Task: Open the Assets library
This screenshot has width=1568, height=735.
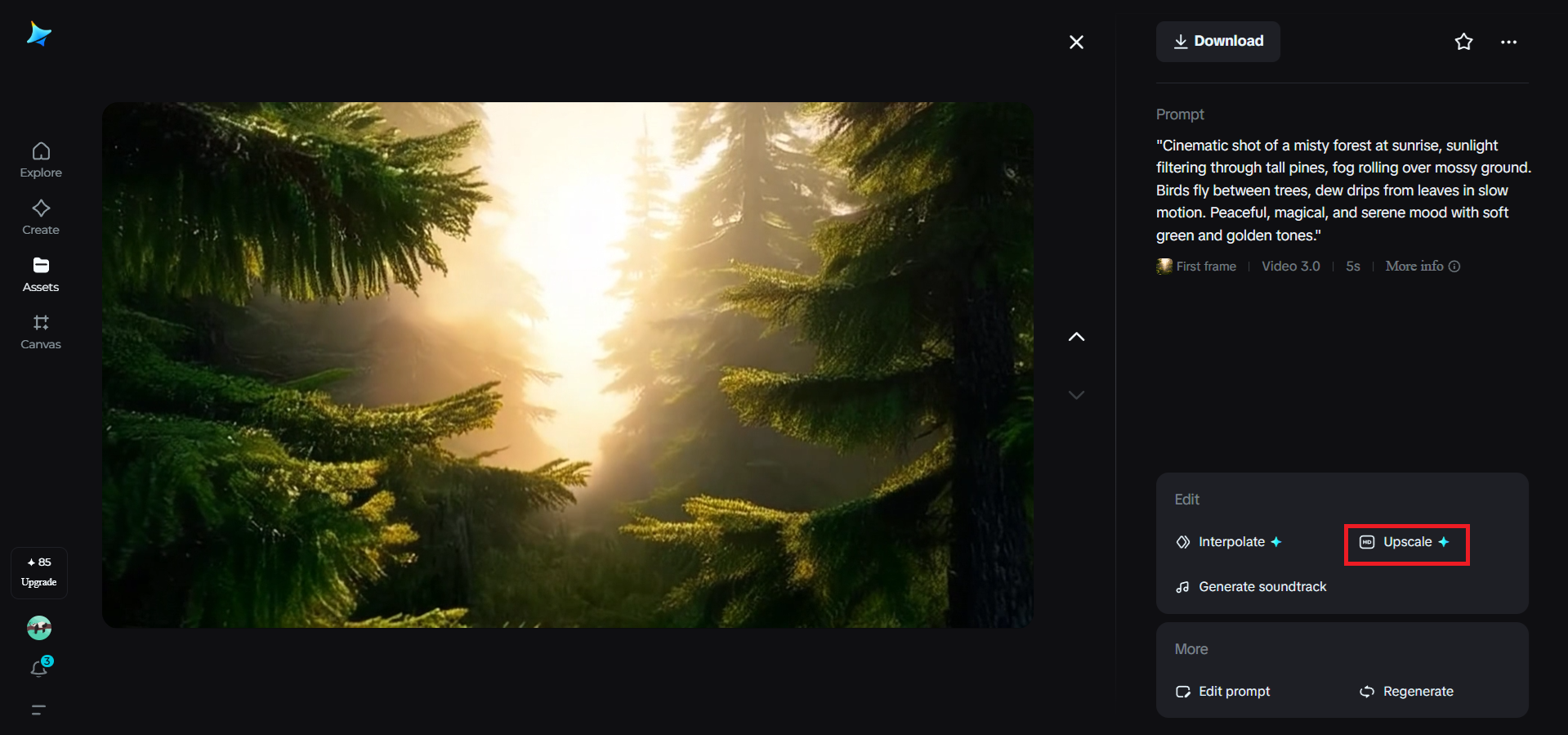Action: [x=41, y=275]
